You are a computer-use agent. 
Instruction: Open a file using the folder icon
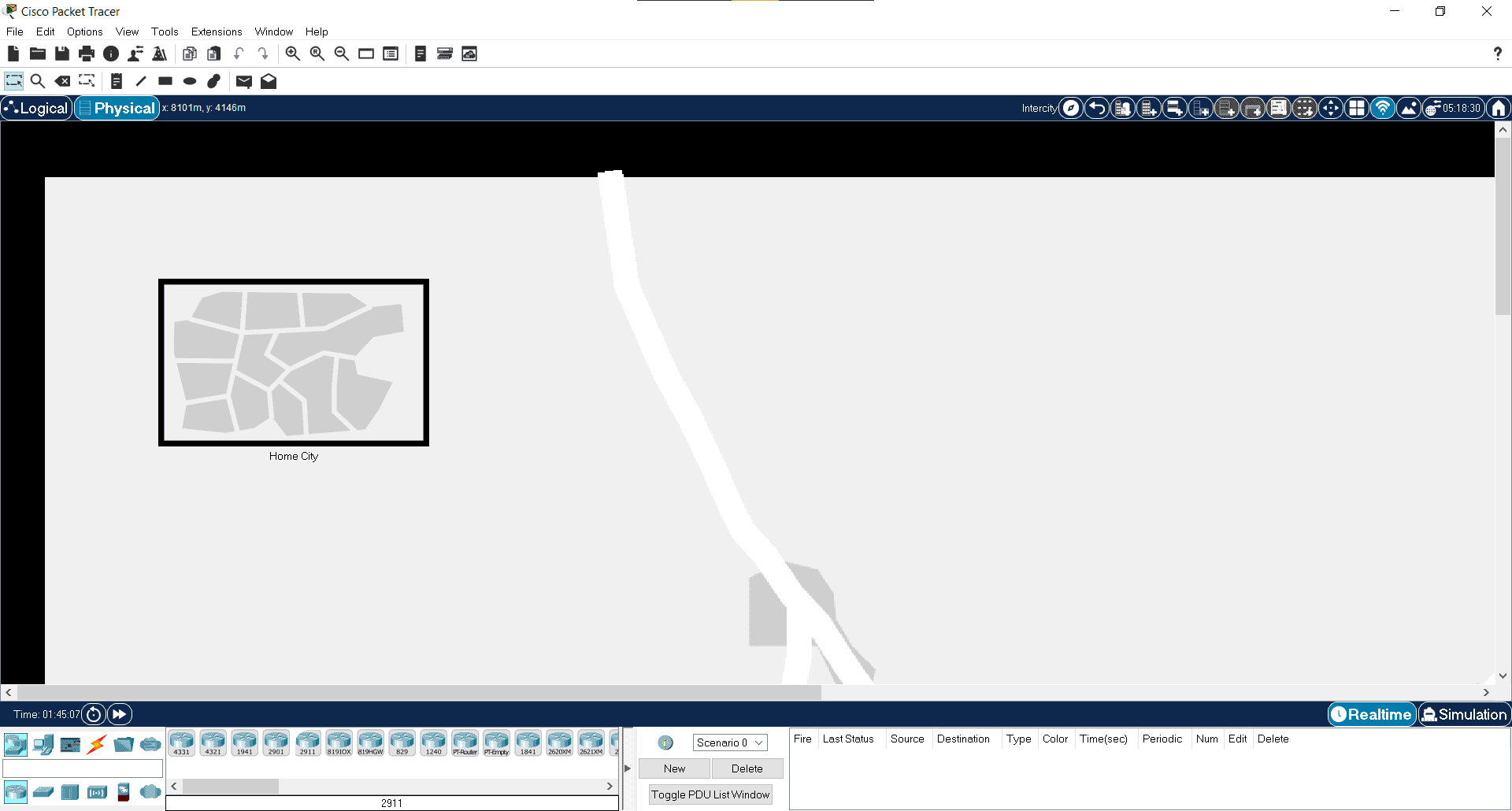(38, 54)
